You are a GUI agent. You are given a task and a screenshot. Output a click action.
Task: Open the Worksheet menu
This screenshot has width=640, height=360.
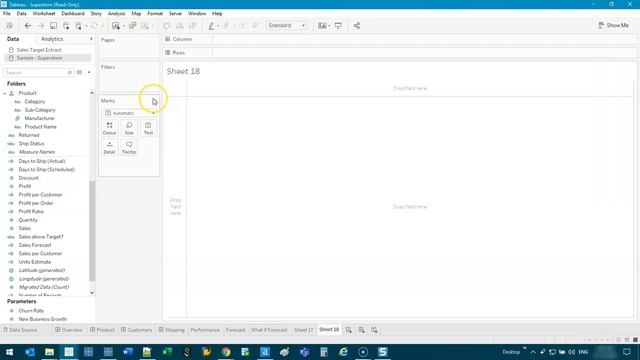point(44,13)
